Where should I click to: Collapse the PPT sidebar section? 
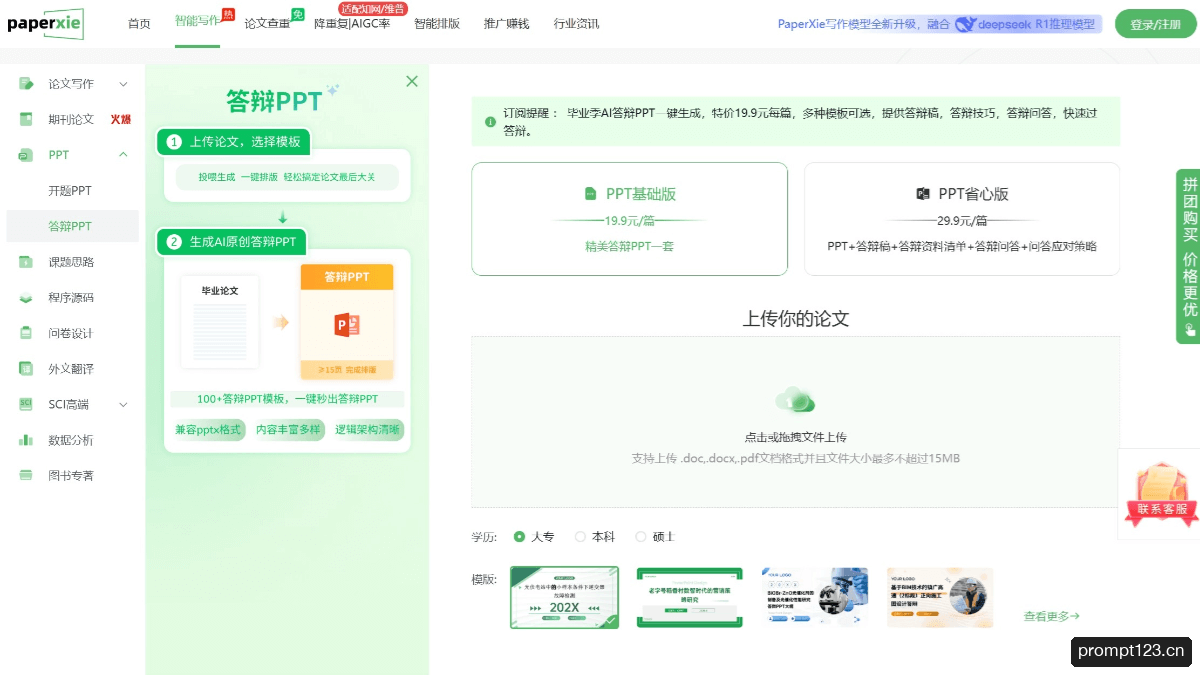tap(123, 155)
